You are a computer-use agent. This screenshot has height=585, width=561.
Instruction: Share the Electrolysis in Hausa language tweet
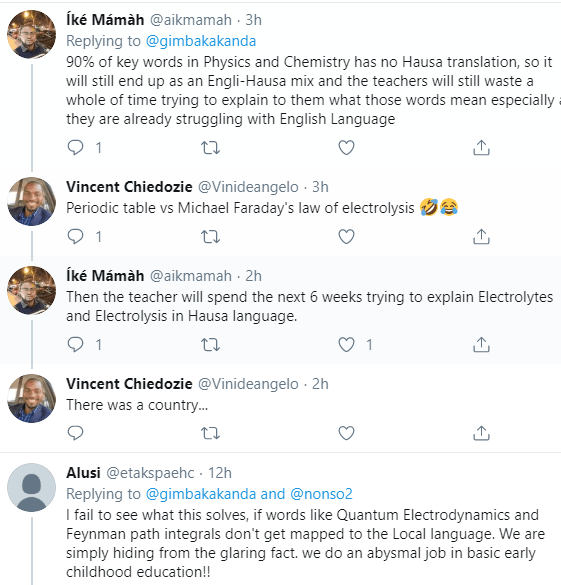481,344
